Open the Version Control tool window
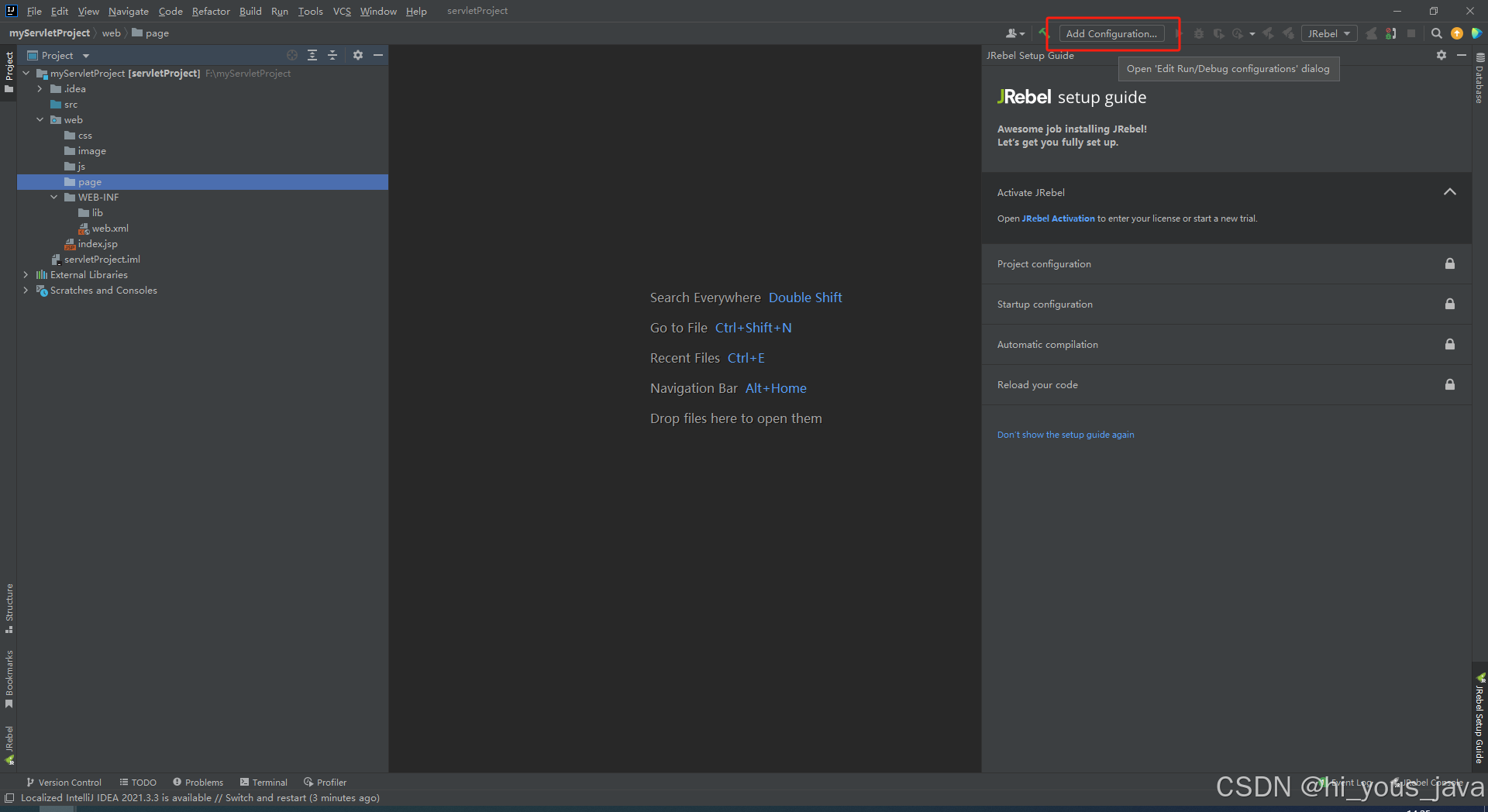The height and width of the screenshot is (812, 1488). tap(64, 783)
